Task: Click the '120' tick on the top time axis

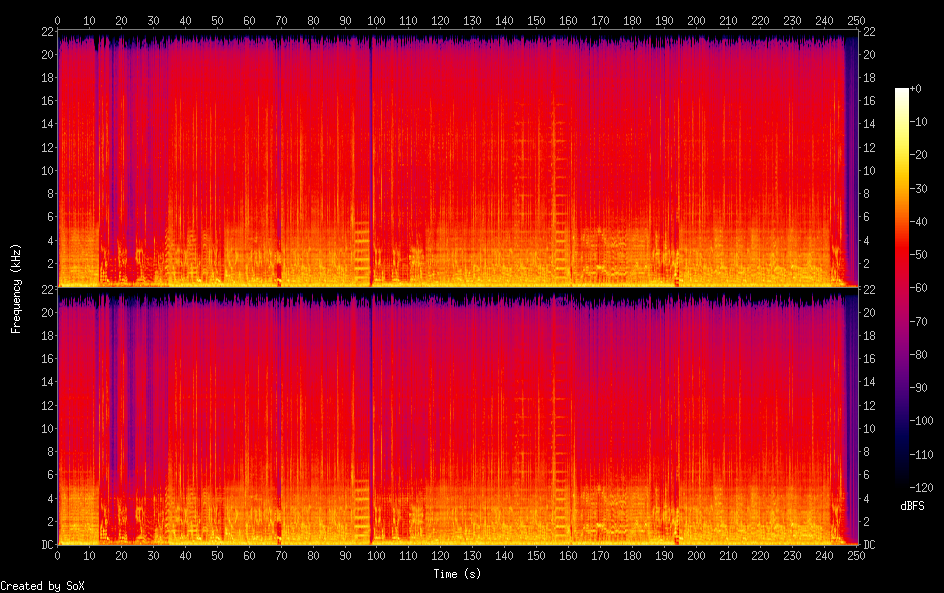Action: point(440,20)
